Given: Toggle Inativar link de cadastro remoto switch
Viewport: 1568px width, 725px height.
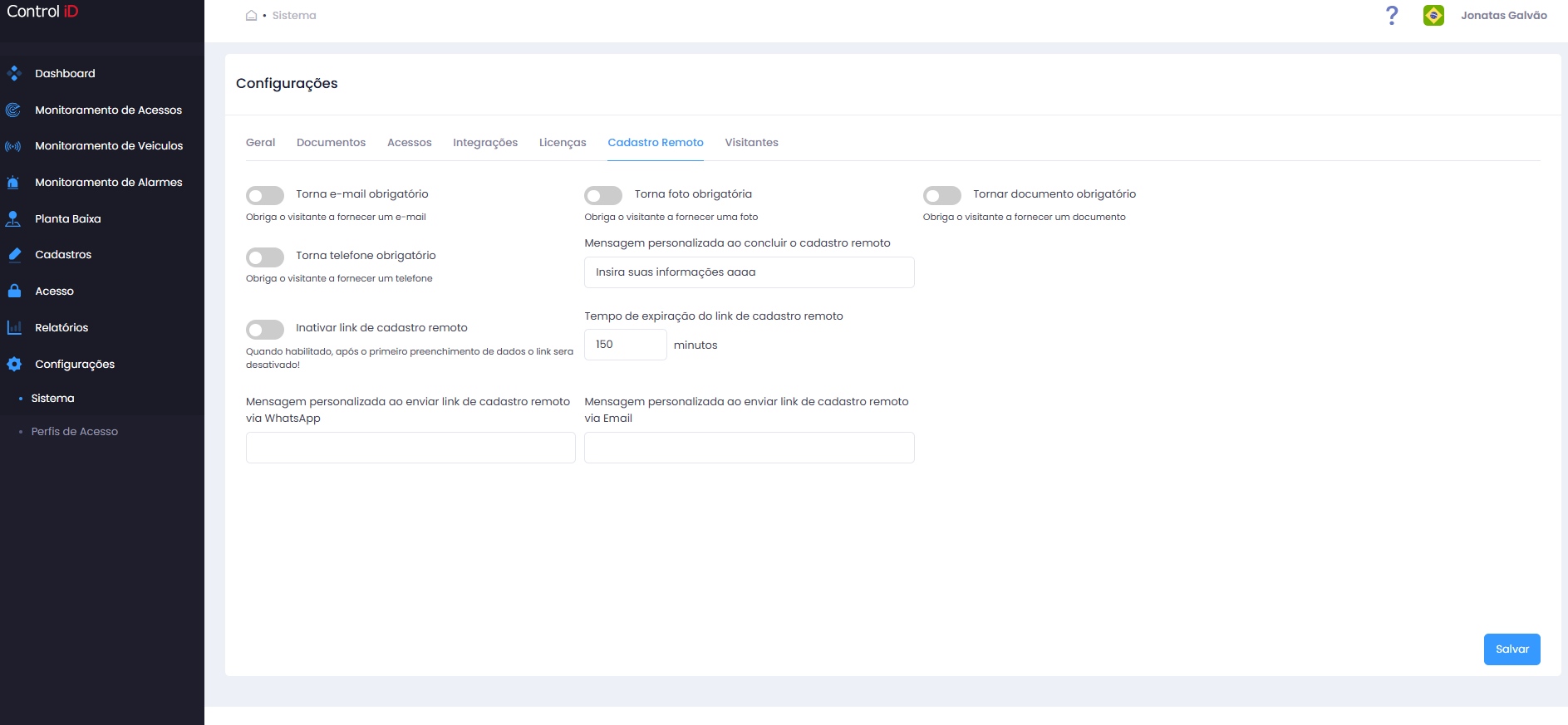Looking at the screenshot, I should (x=265, y=329).
